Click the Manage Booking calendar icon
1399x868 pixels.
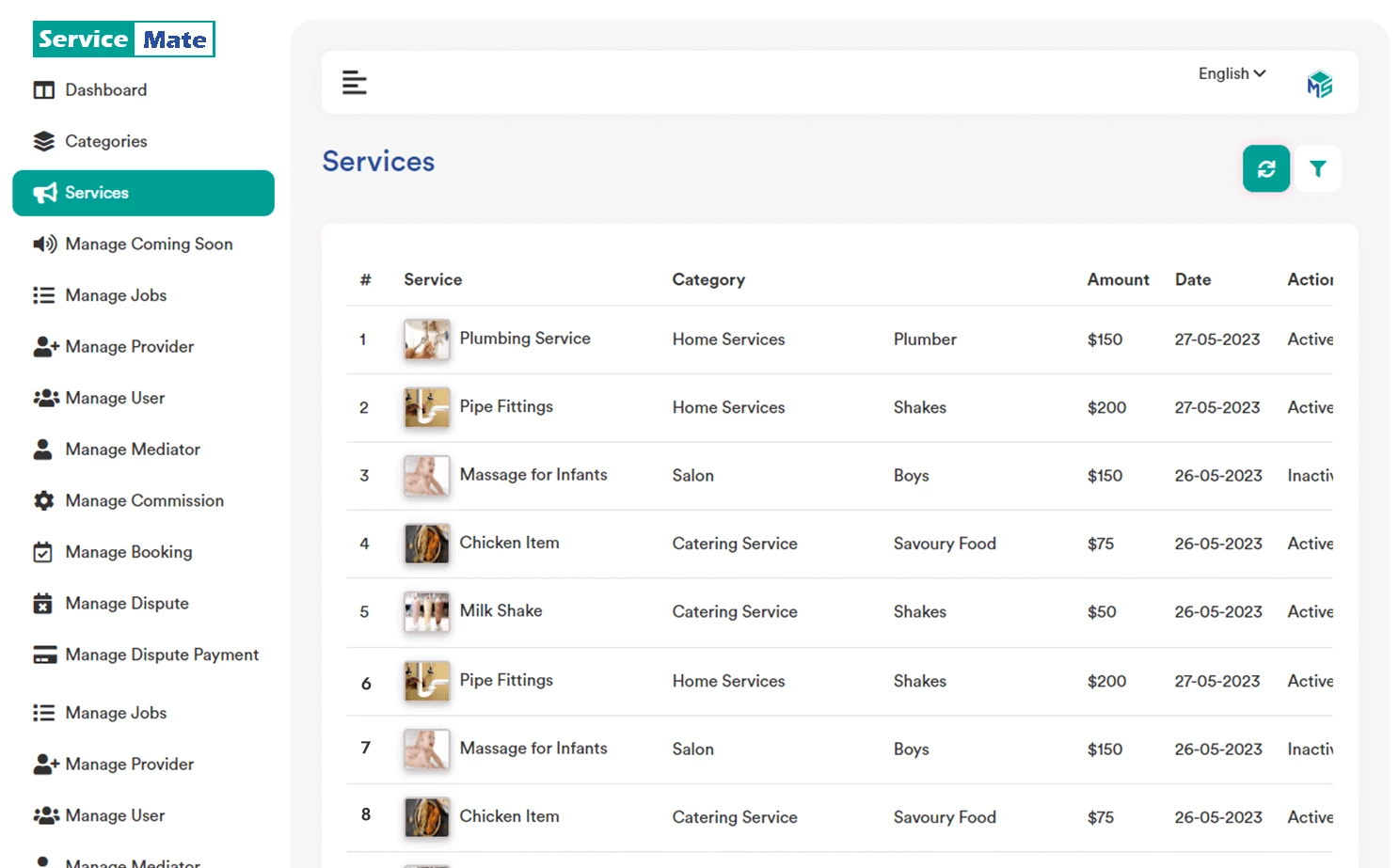point(44,552)
